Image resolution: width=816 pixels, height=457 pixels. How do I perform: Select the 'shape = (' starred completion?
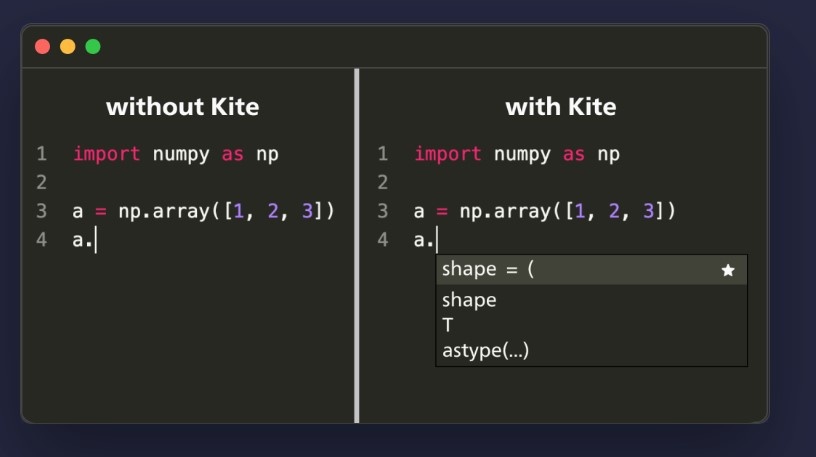pyautogui.click(x=591, y=270)
